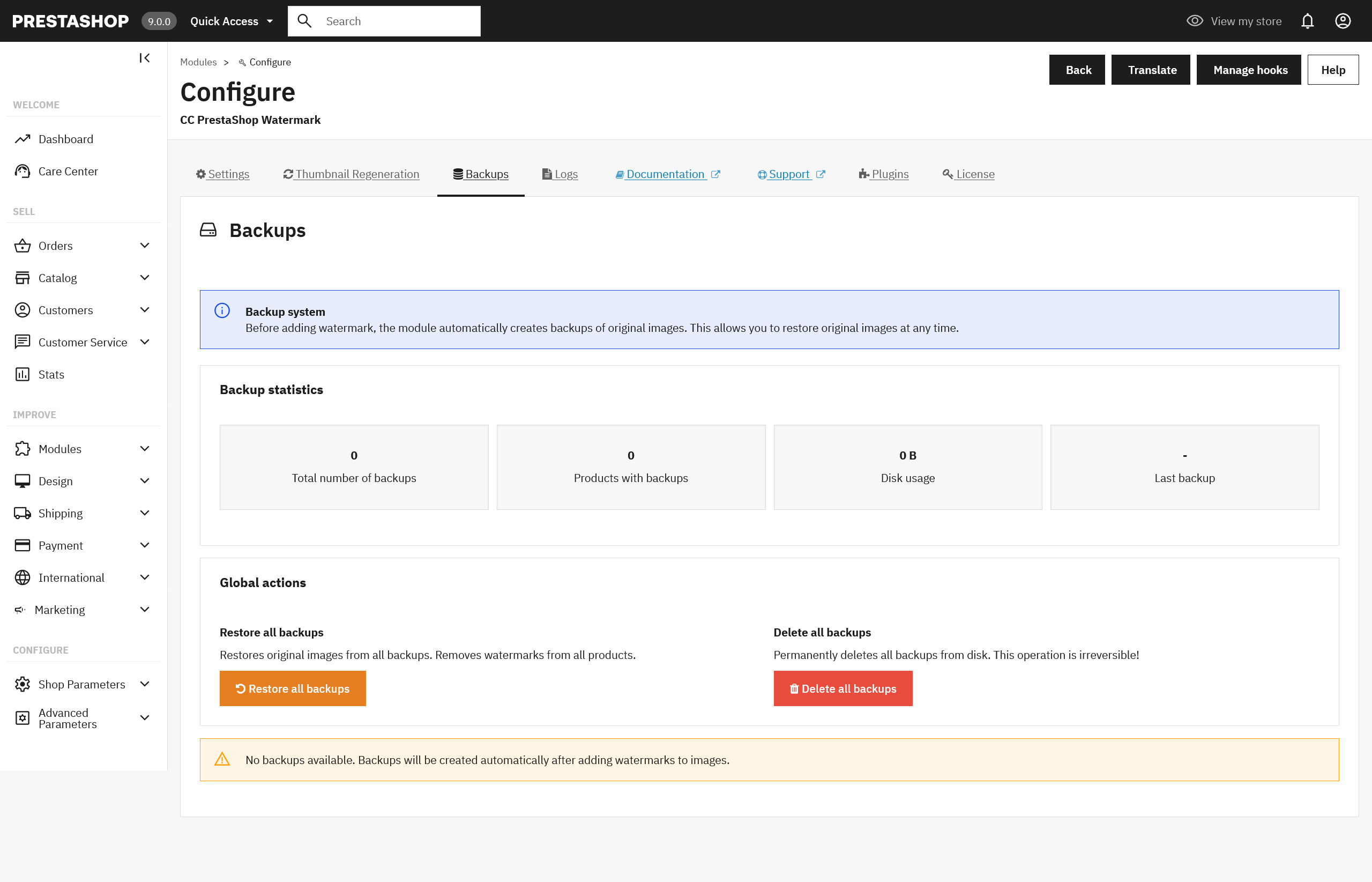
Task: Expand the Orders menu chevron
Action: pos(145,246)
